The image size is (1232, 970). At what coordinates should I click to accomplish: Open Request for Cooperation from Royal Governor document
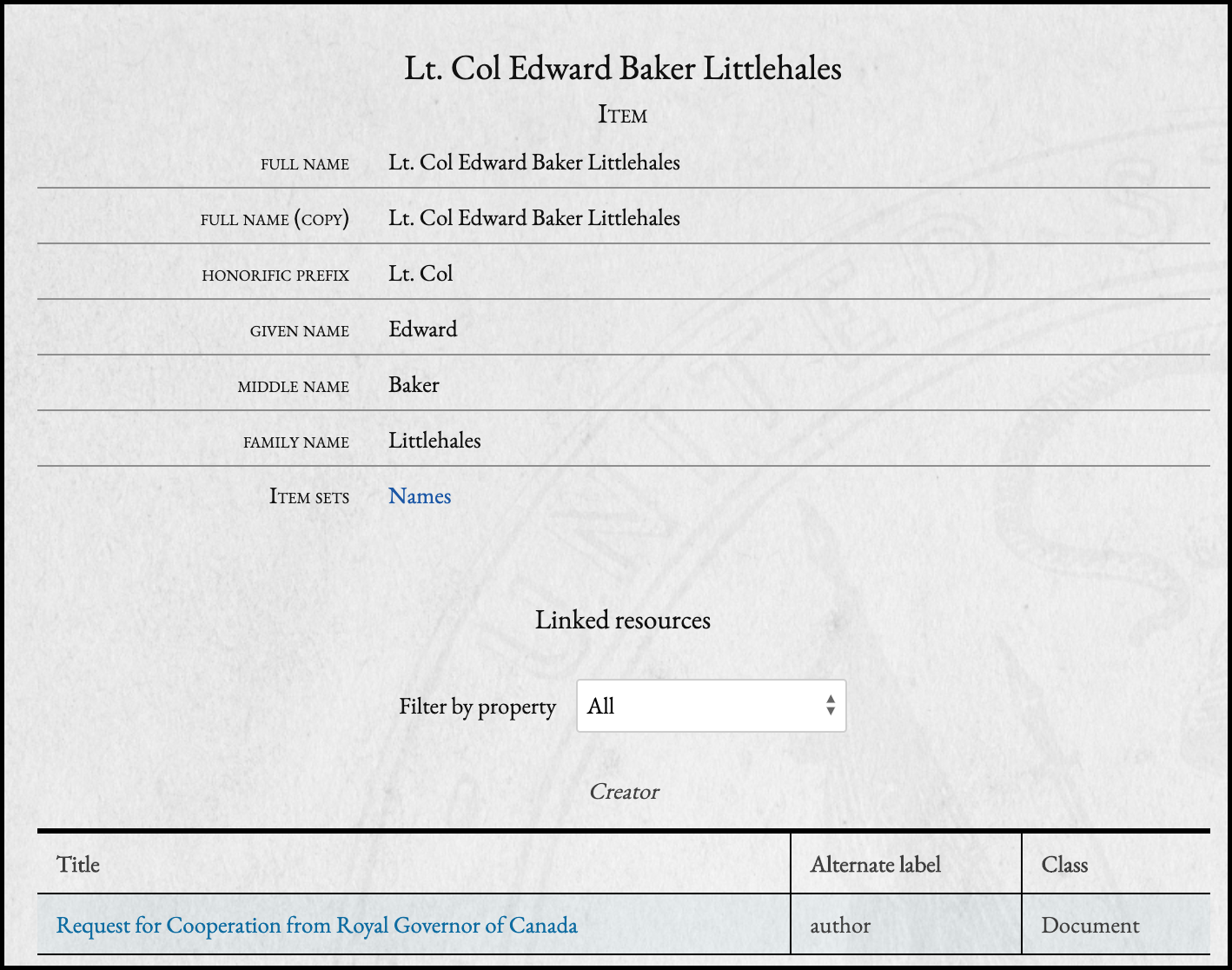click(x=316, y=926)
